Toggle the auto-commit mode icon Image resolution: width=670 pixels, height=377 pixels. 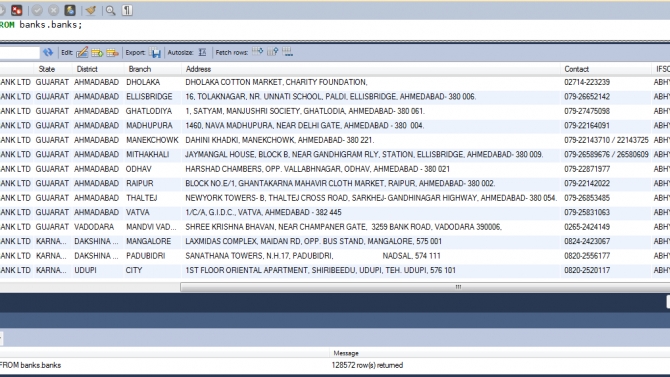click(x=70, y=10)
